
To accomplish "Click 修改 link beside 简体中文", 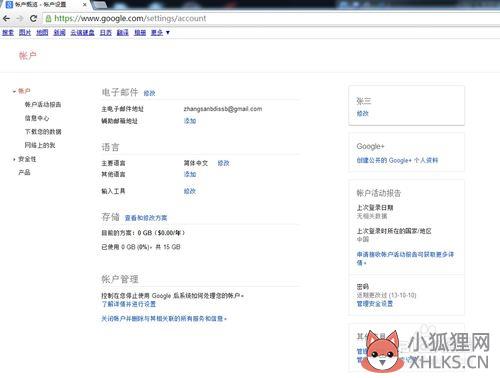I will 223,163.
